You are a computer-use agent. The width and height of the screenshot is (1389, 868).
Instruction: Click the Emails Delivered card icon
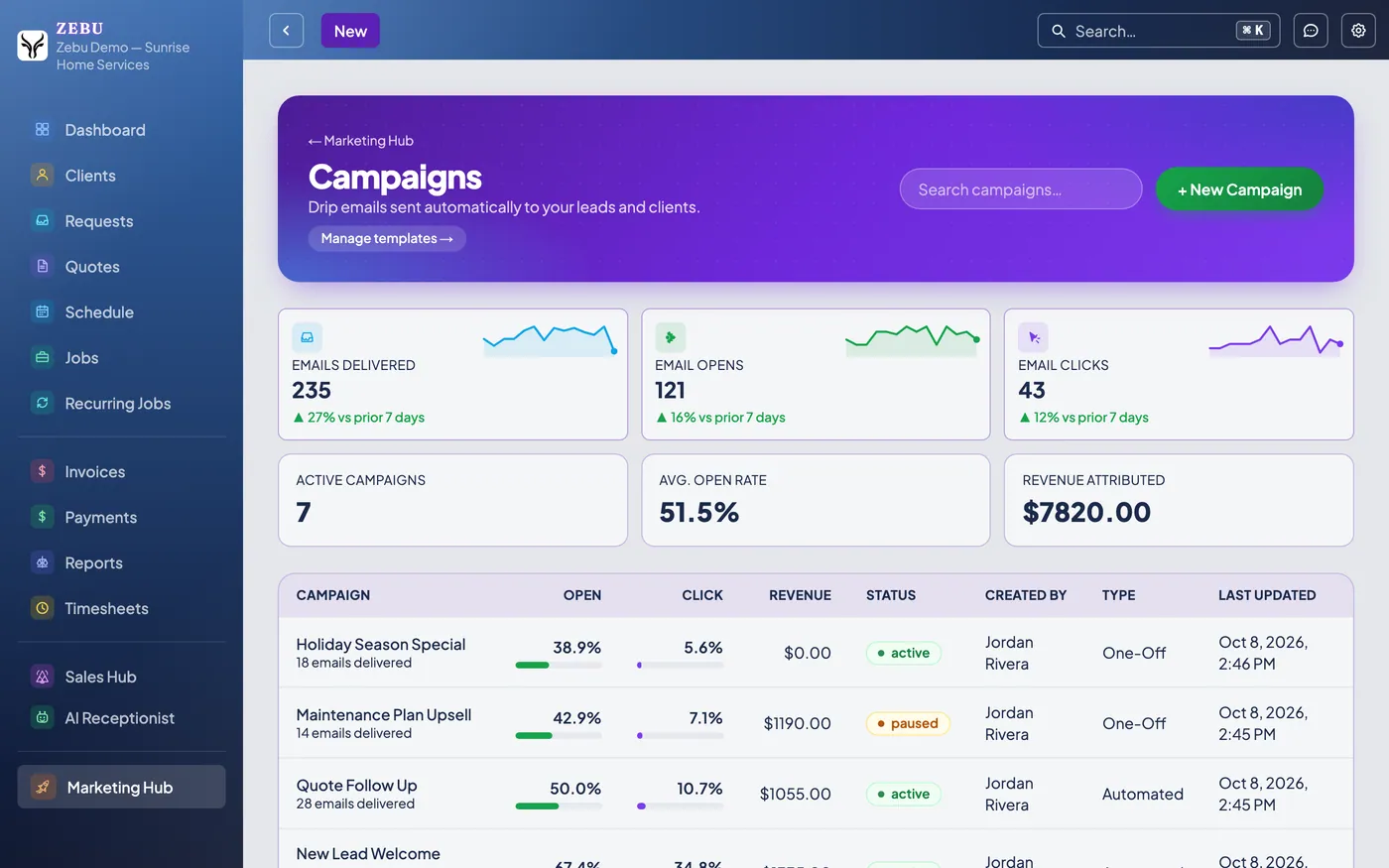[x=307, y=337]
